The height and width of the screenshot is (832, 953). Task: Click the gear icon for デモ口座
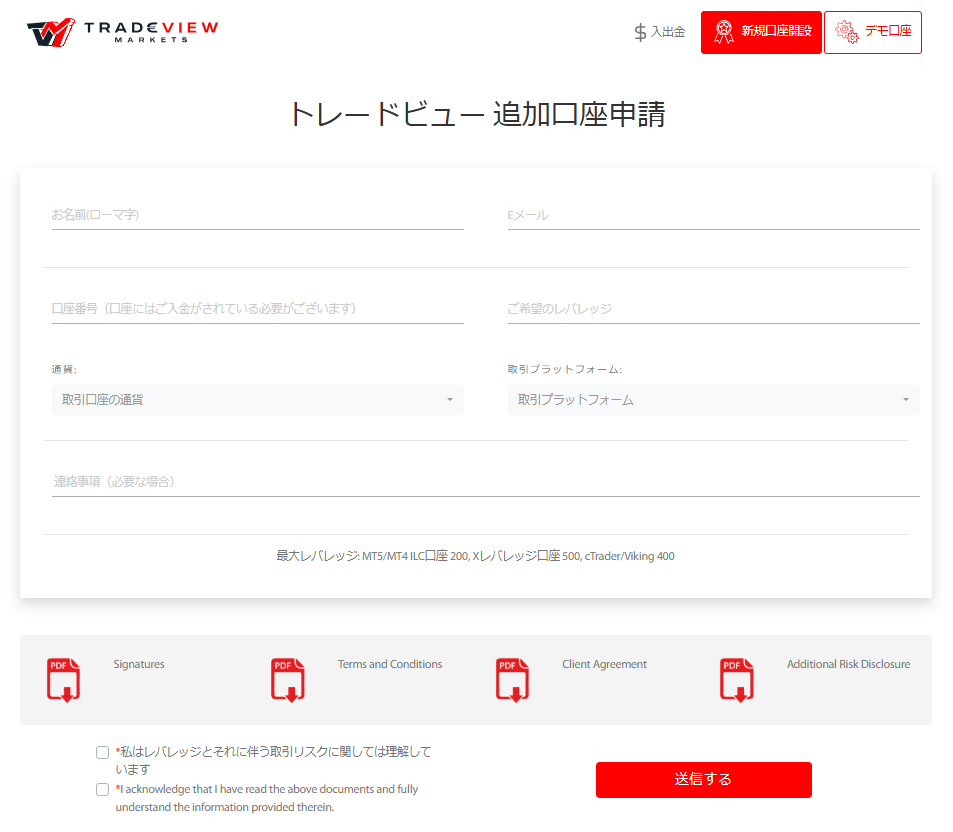846,32
